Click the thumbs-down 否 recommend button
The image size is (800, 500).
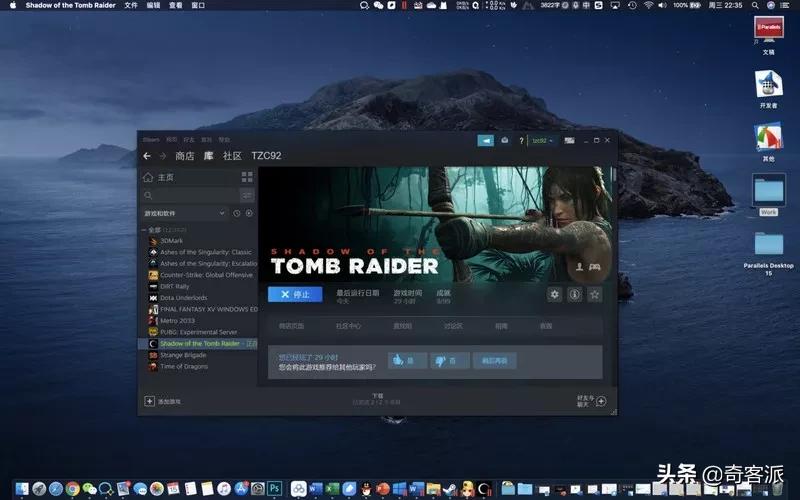tap(449, 360)
